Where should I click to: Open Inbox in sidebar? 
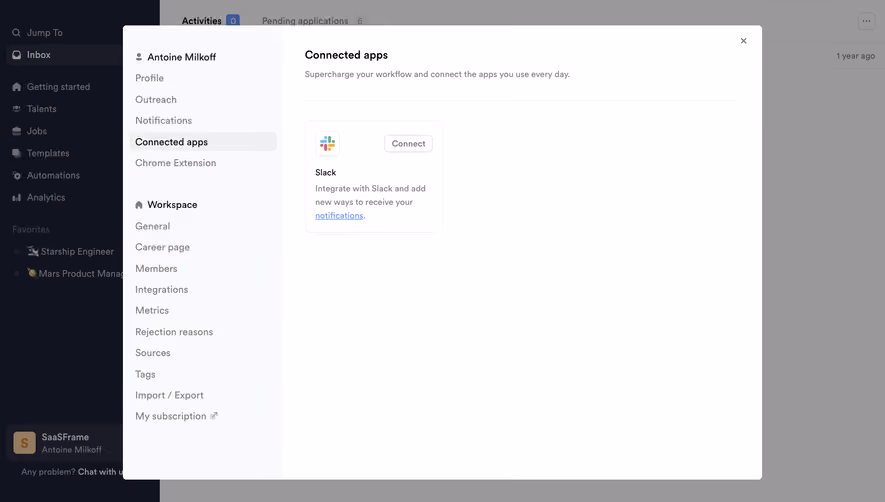pyautogui.click(x=38, y=55)
